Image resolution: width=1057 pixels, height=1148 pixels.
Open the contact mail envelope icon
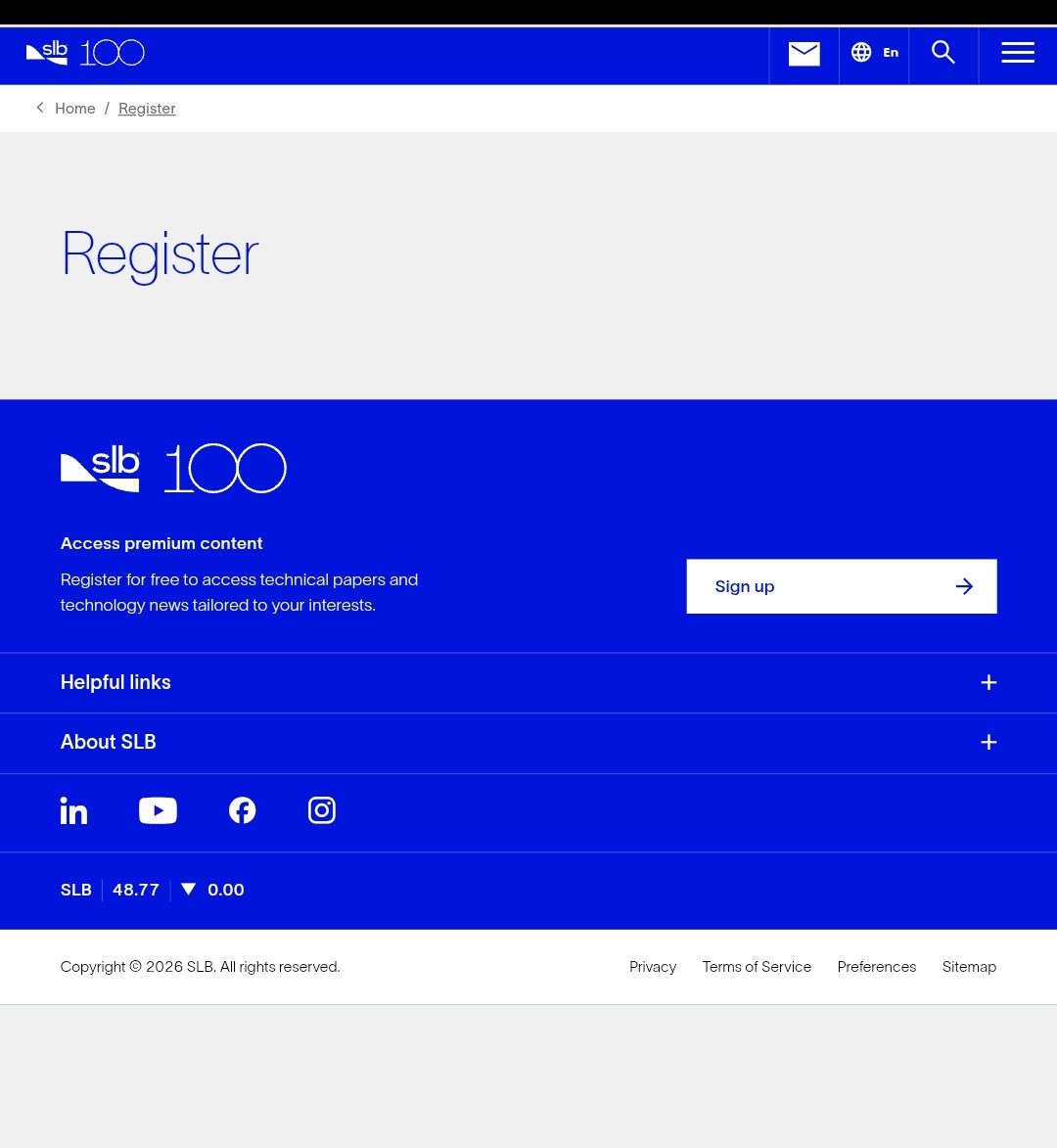click(804, 54)
